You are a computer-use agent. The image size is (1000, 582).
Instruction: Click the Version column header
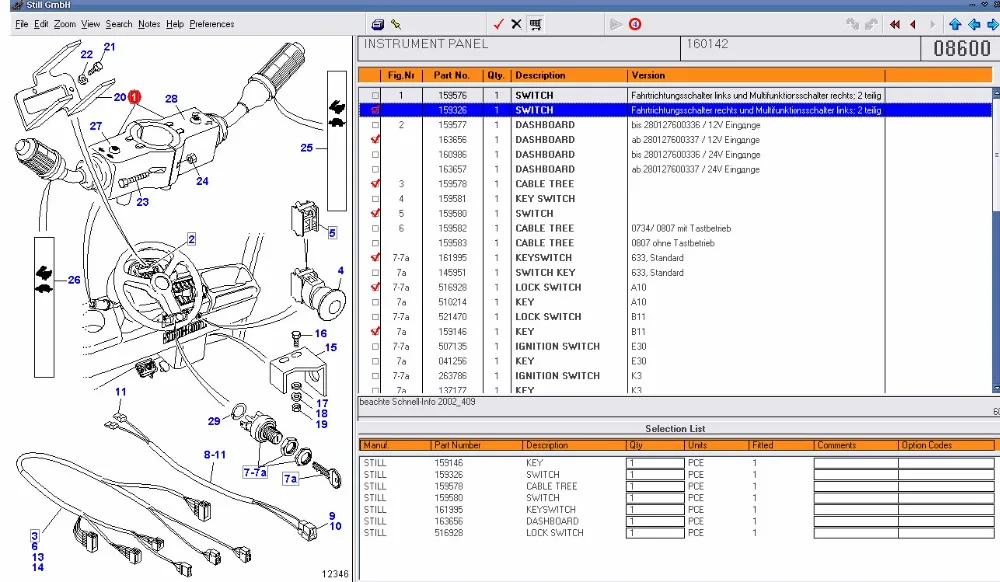(x=756, y=75)
